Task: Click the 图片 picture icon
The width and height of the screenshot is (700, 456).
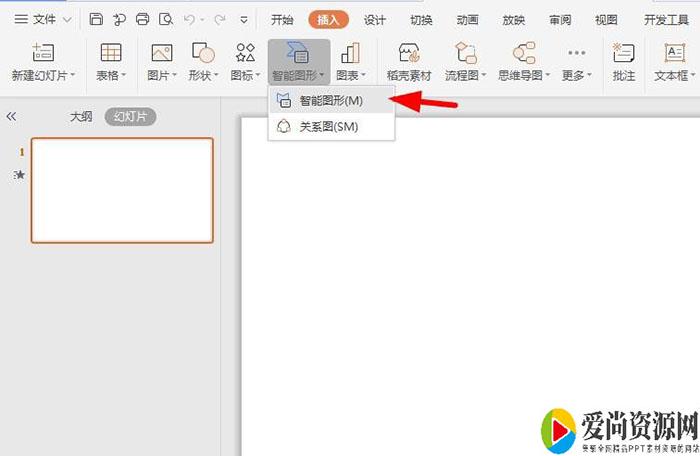Action: 162,53
